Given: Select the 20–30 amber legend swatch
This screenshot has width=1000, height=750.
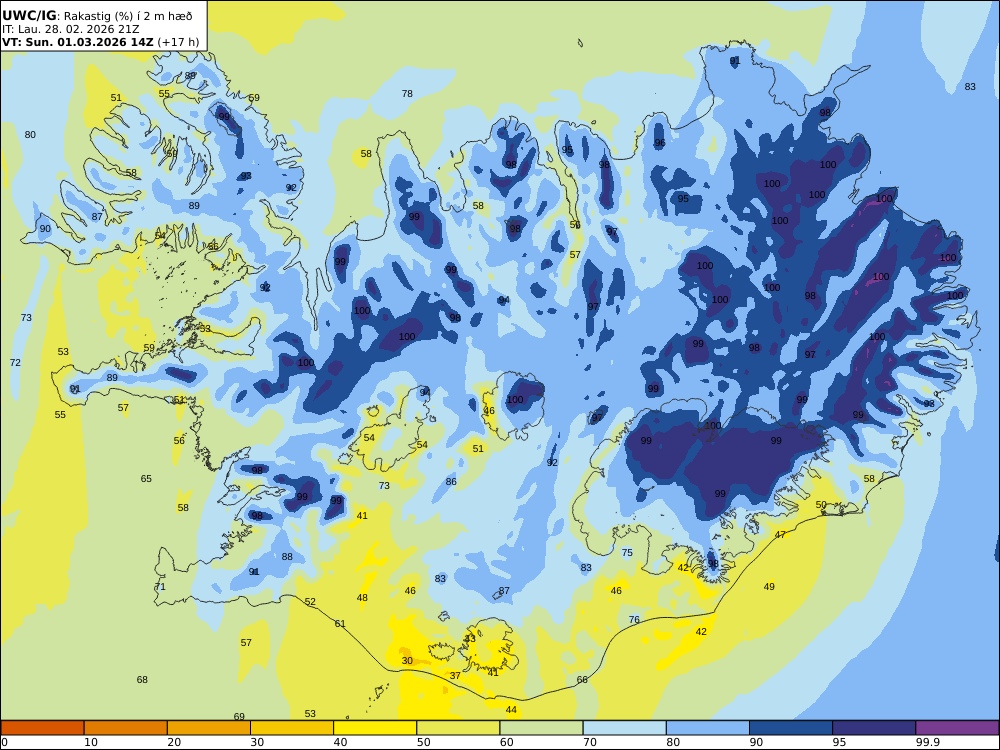Looking at the screenshot, I should 209,728.
